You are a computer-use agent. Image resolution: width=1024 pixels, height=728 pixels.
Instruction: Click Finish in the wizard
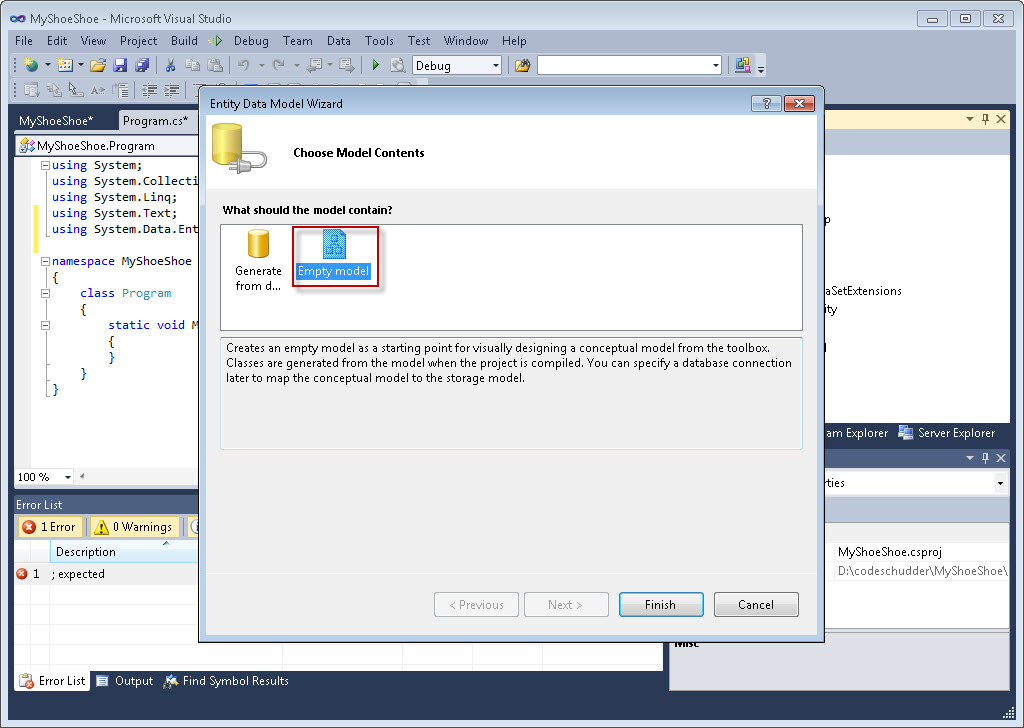pyautogui.click(x=661, y=605)
